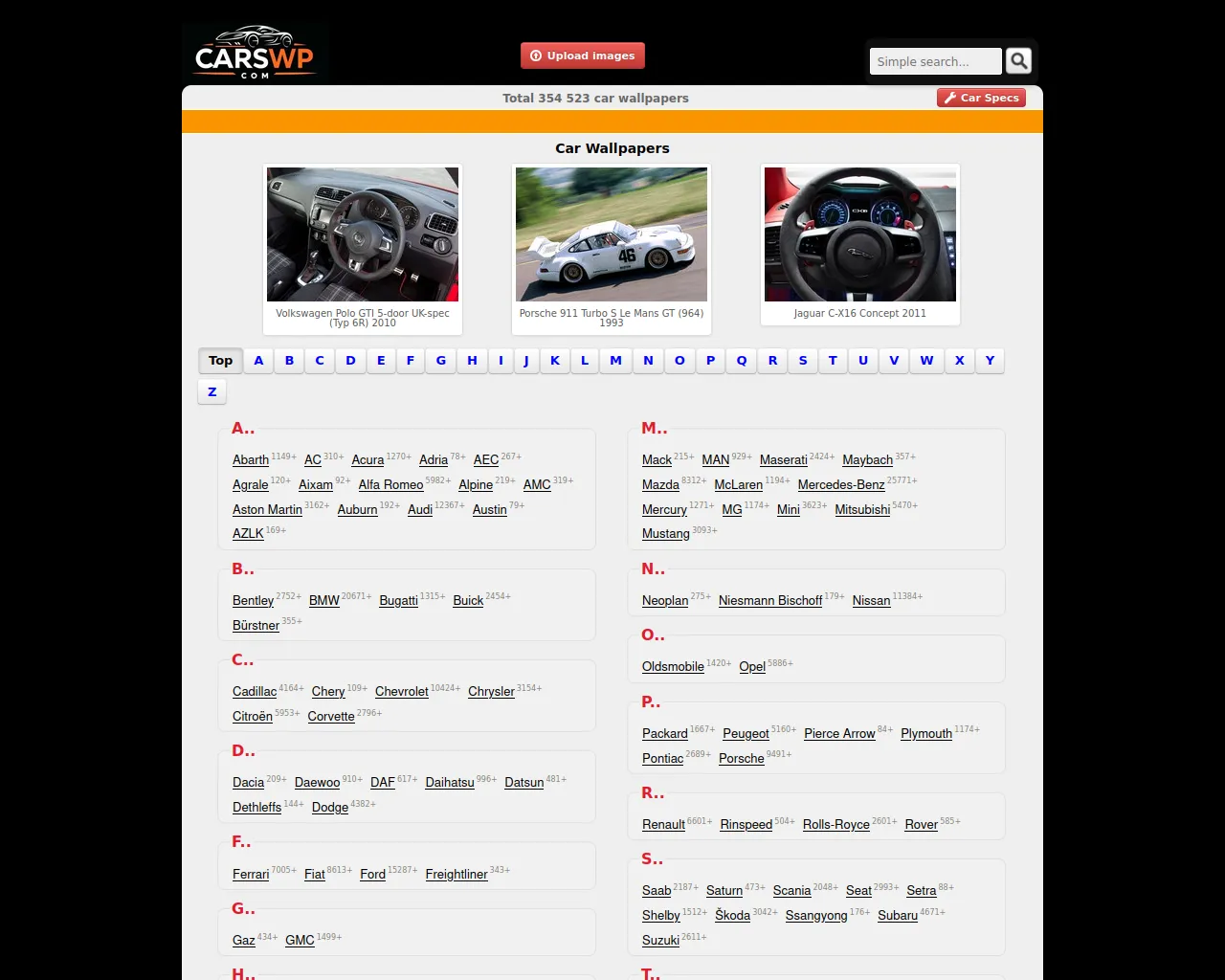Click the Maybach link
This screenshot has height=980, width=1225.
pos(868,460)
